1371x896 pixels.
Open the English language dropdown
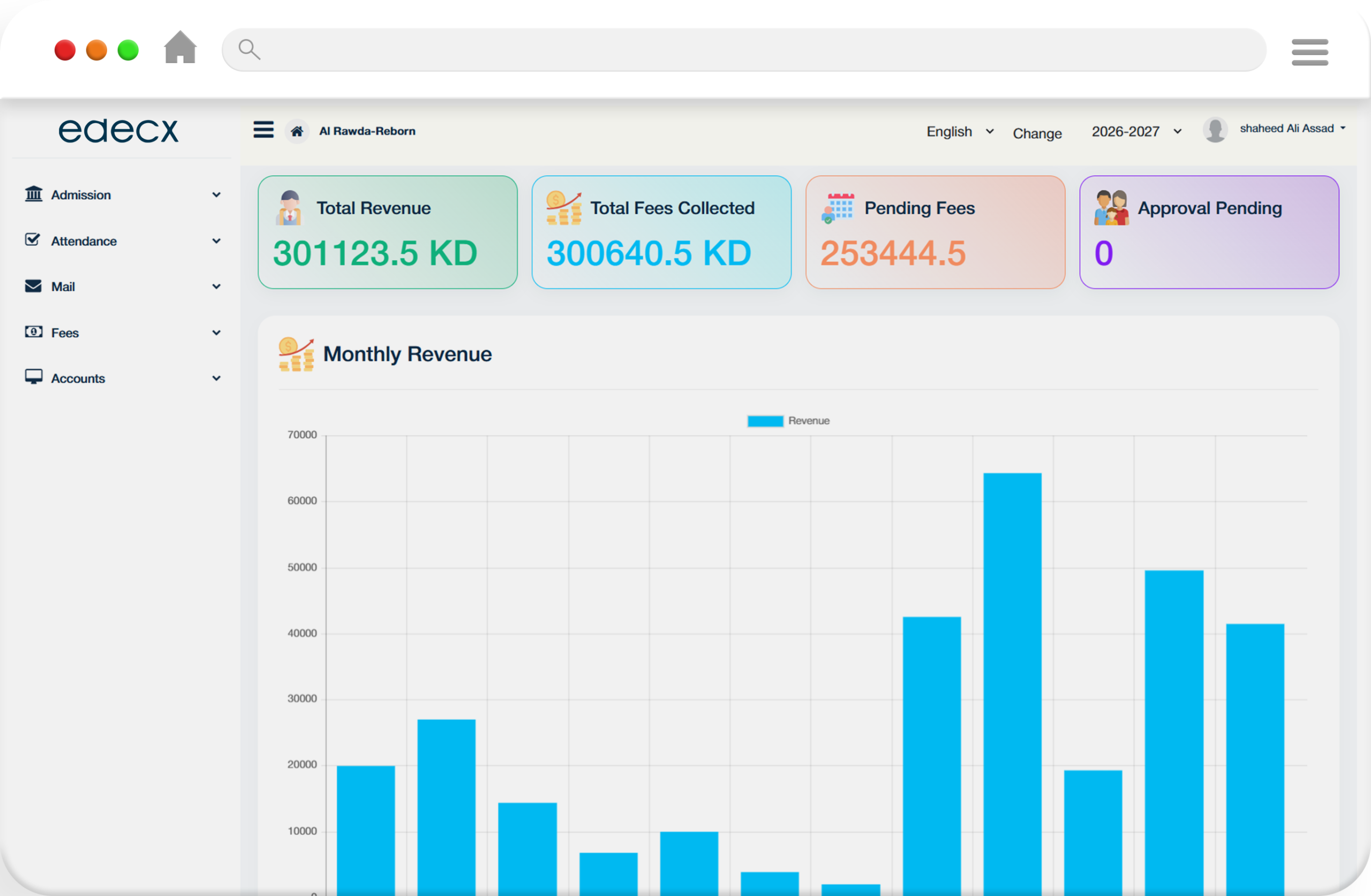[960, 131]
